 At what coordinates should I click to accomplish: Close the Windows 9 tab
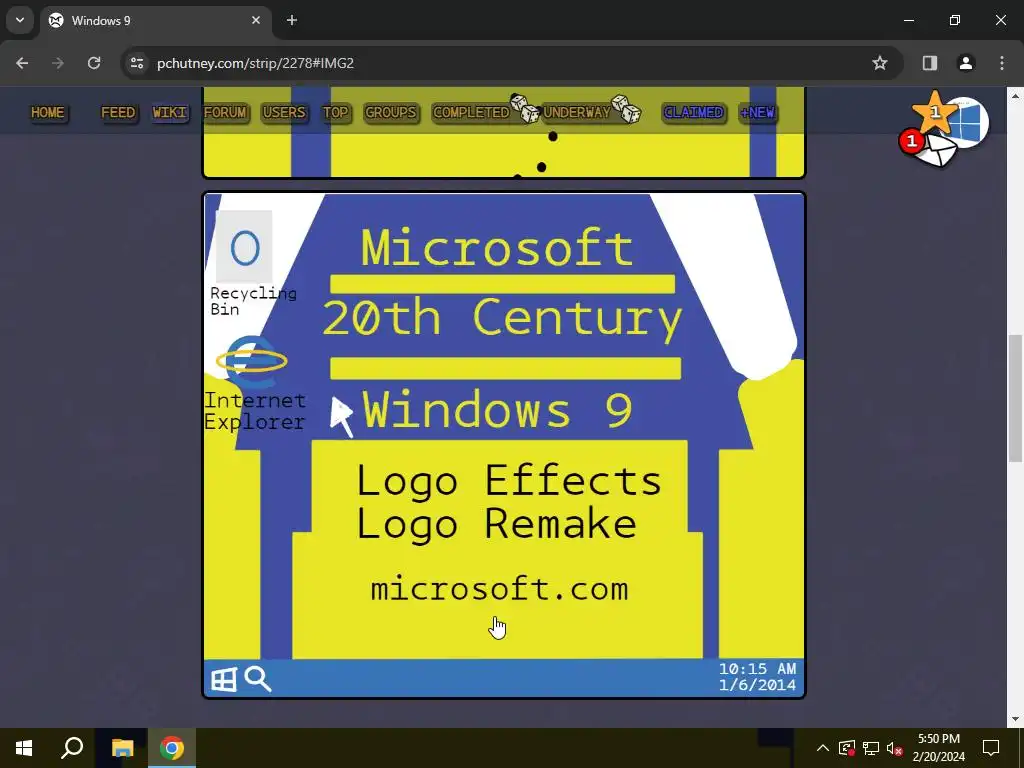[256, 20]
